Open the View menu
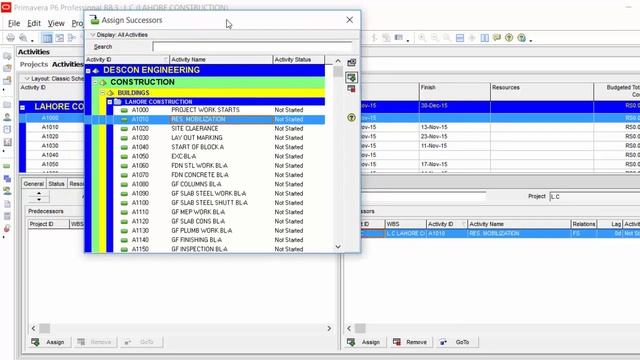This screenshot has width=640, height=360. pyautogui.click(x=56, y=23)
